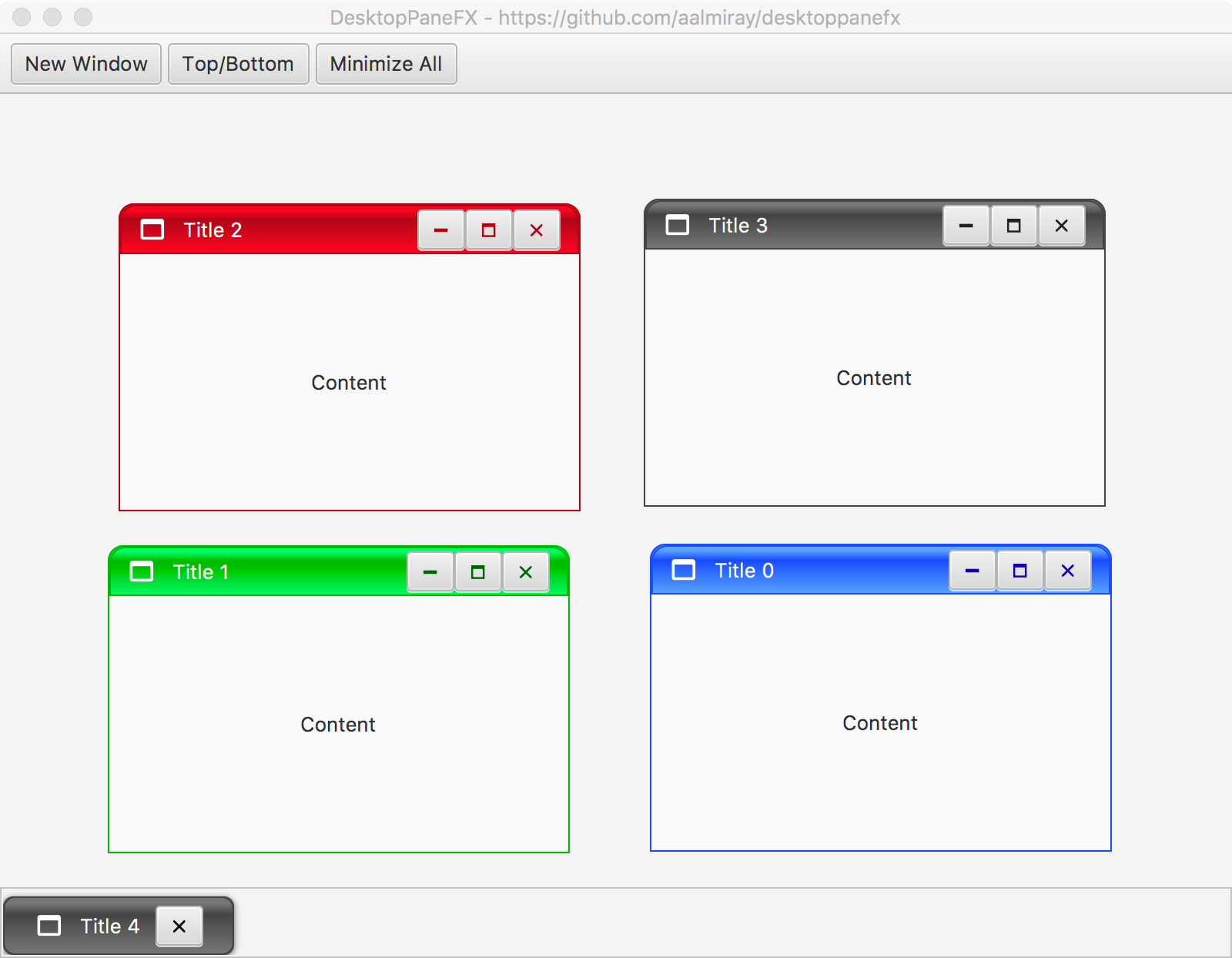Click the Top/Bottom button
This screenshot has width=1232, height=958.
coord(238,64)
